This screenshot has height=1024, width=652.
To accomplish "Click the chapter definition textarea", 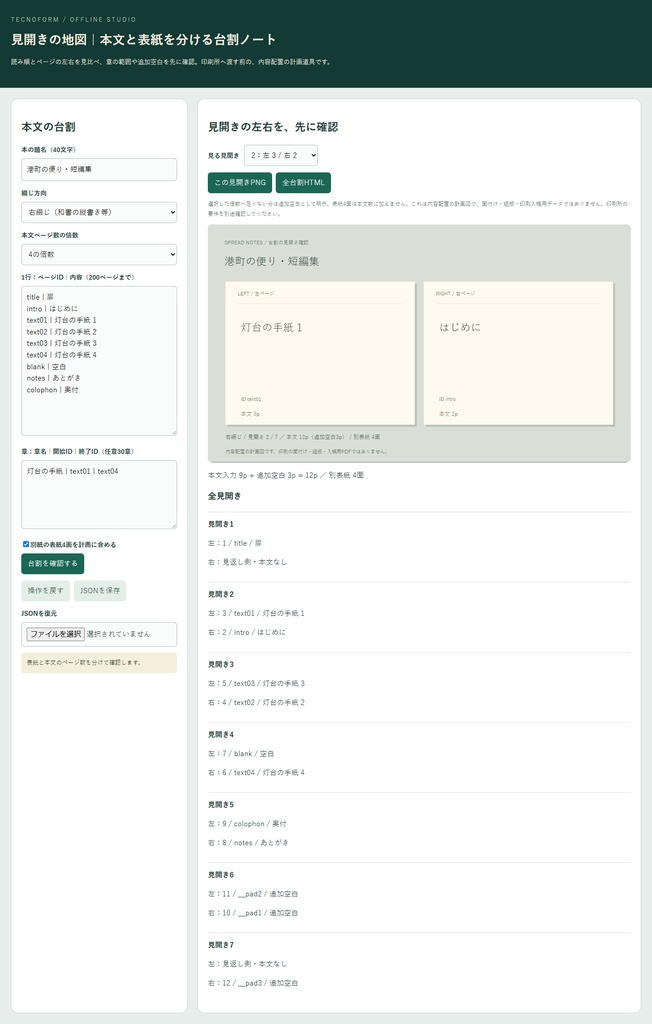I will 99,494.
